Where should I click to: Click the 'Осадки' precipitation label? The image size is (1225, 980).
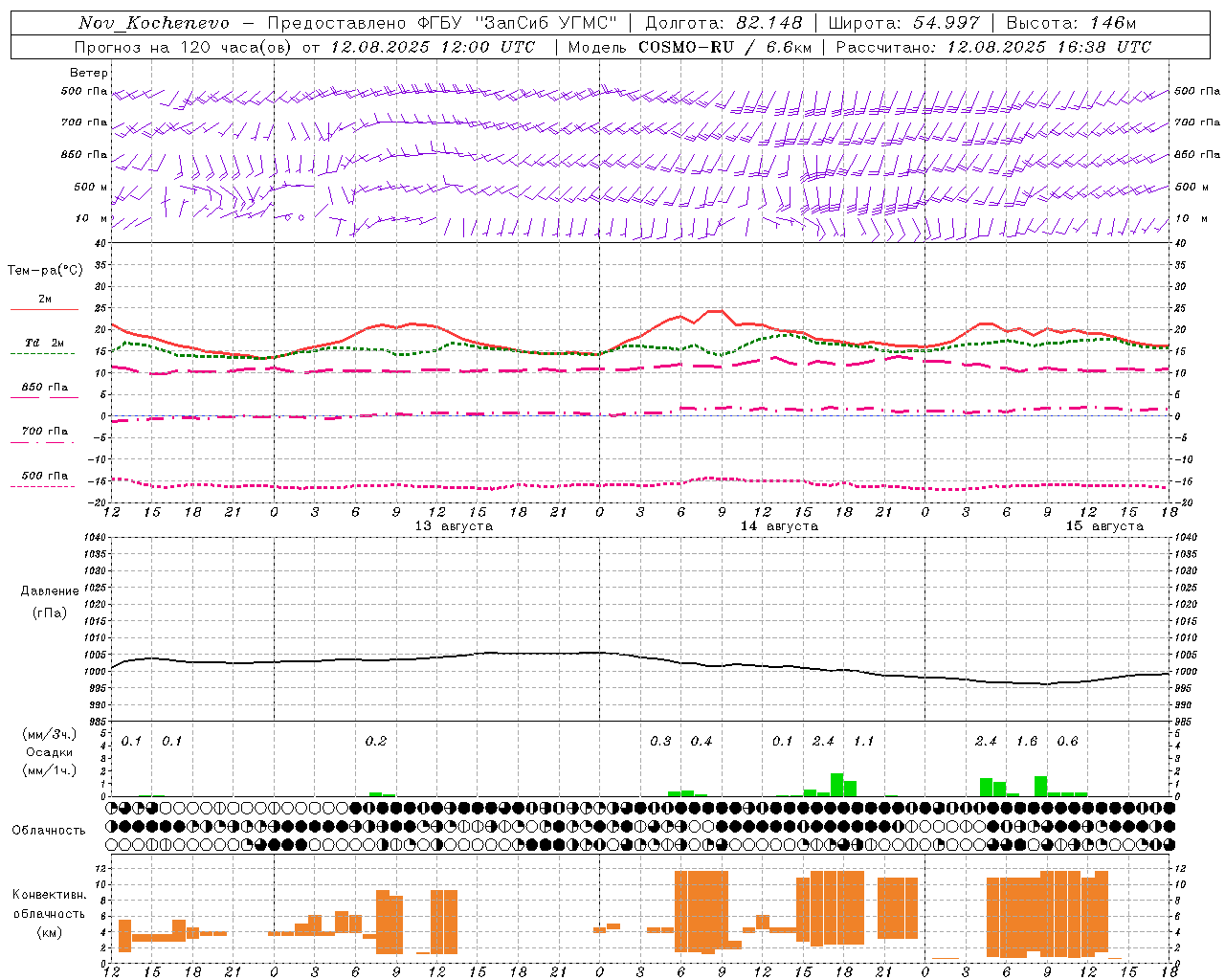[50, 753]
